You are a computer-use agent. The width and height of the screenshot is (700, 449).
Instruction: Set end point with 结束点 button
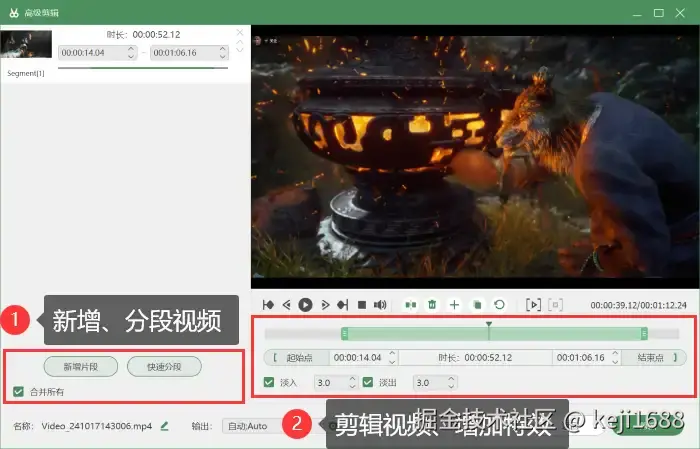654,358
